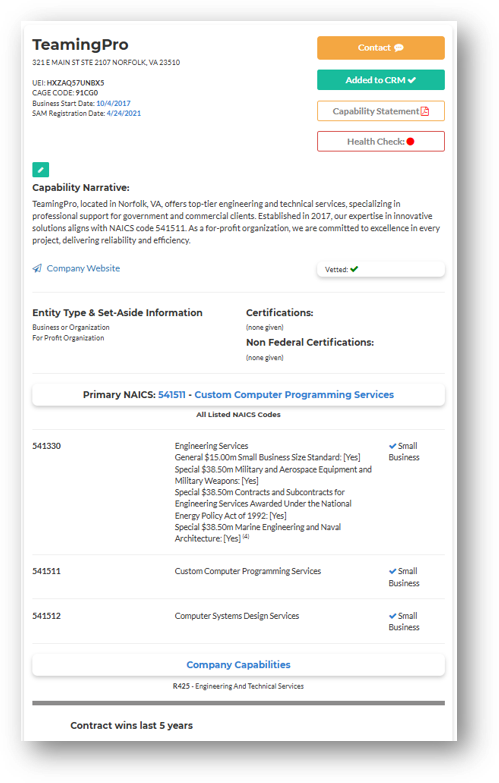Click Small Business checkmark for 541512

393,616
